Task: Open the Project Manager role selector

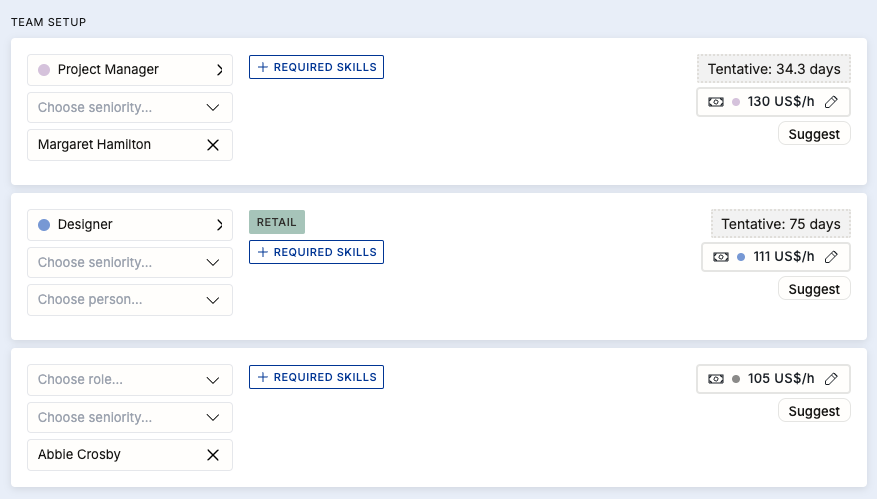Action: (x=130, y=70)
